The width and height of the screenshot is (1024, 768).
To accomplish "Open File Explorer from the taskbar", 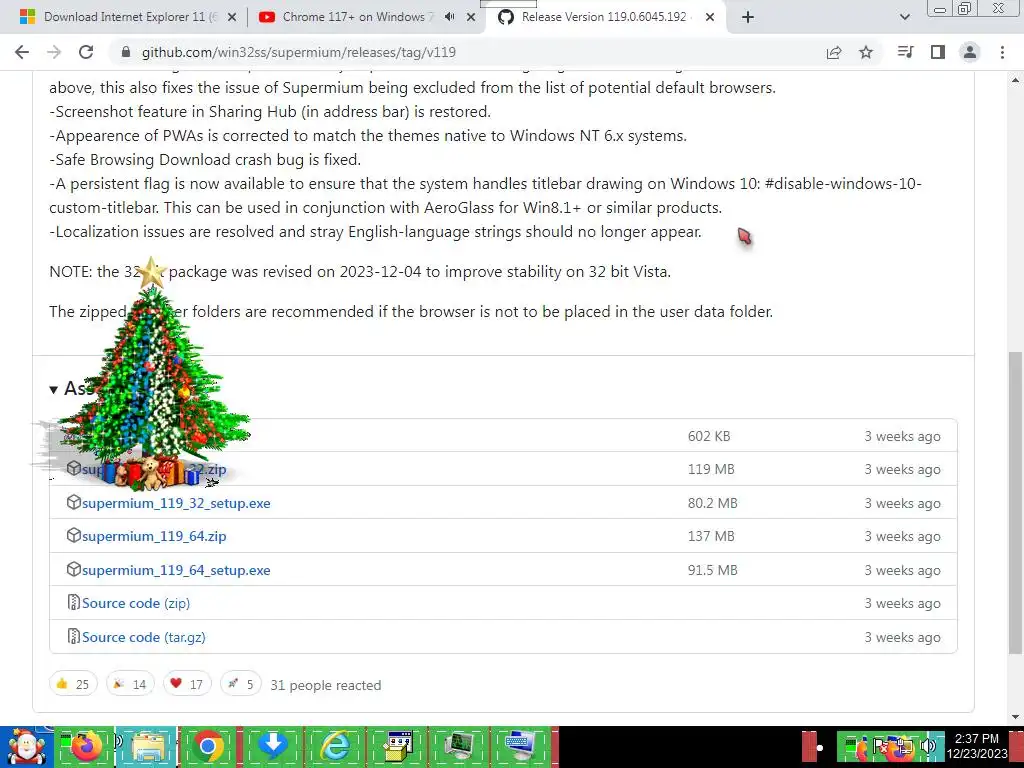I will (x=148, y=747).
